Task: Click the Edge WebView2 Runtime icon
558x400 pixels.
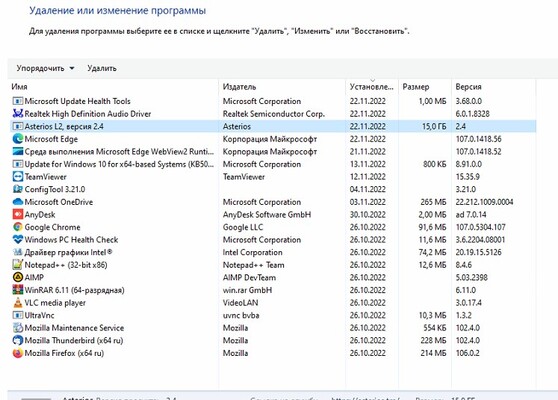Action: tap(17, 152)
